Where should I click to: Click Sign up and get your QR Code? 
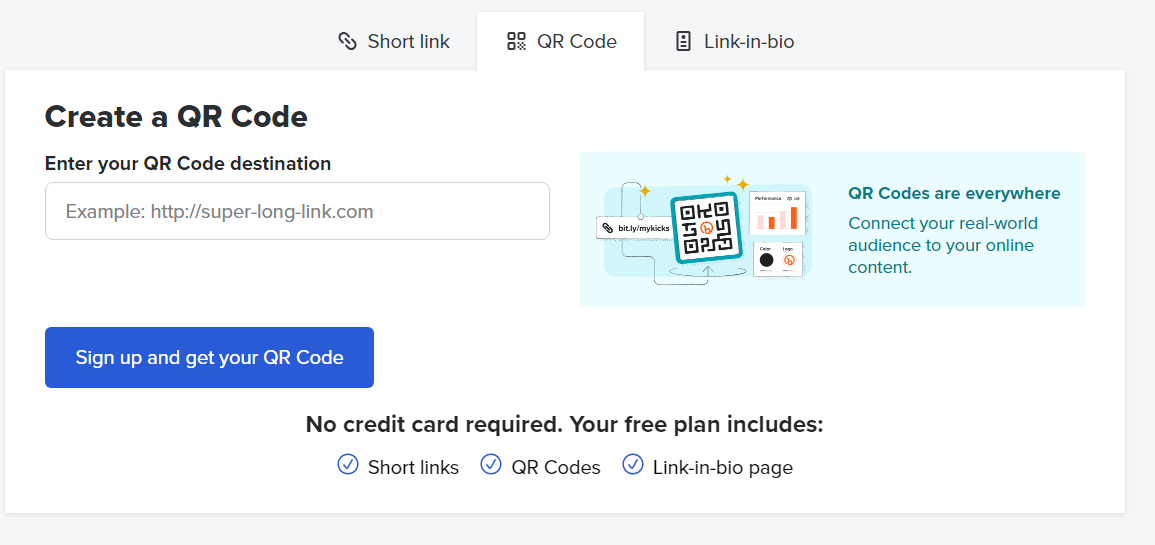(x=209, y=357)
